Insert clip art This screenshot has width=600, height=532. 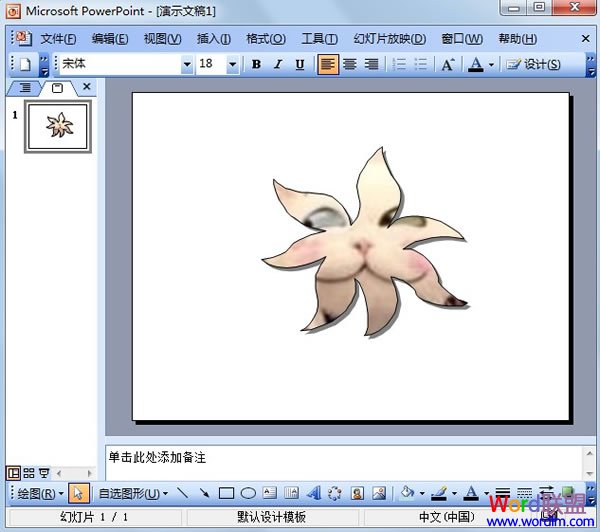[x=357, y=493]
